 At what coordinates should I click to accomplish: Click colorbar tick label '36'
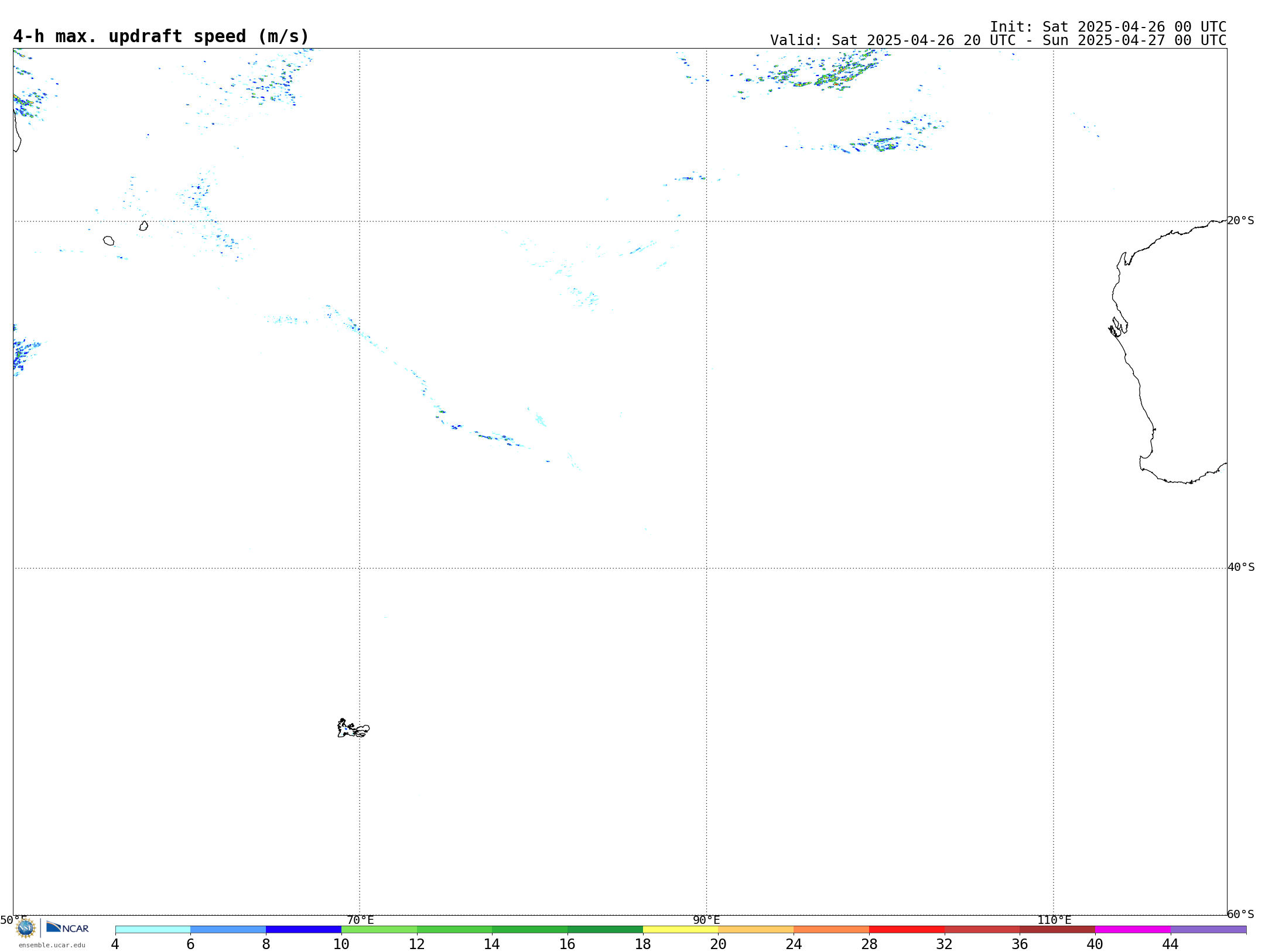[x=1020, y=944]
